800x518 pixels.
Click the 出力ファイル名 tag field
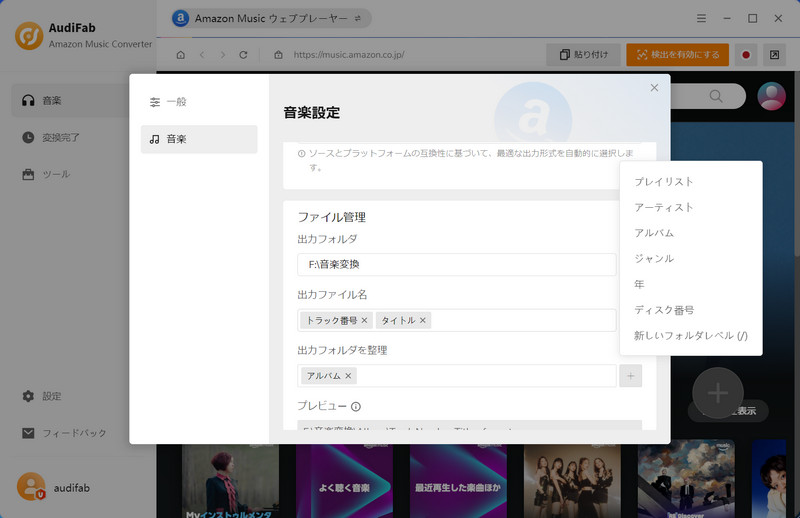point(457,320)
